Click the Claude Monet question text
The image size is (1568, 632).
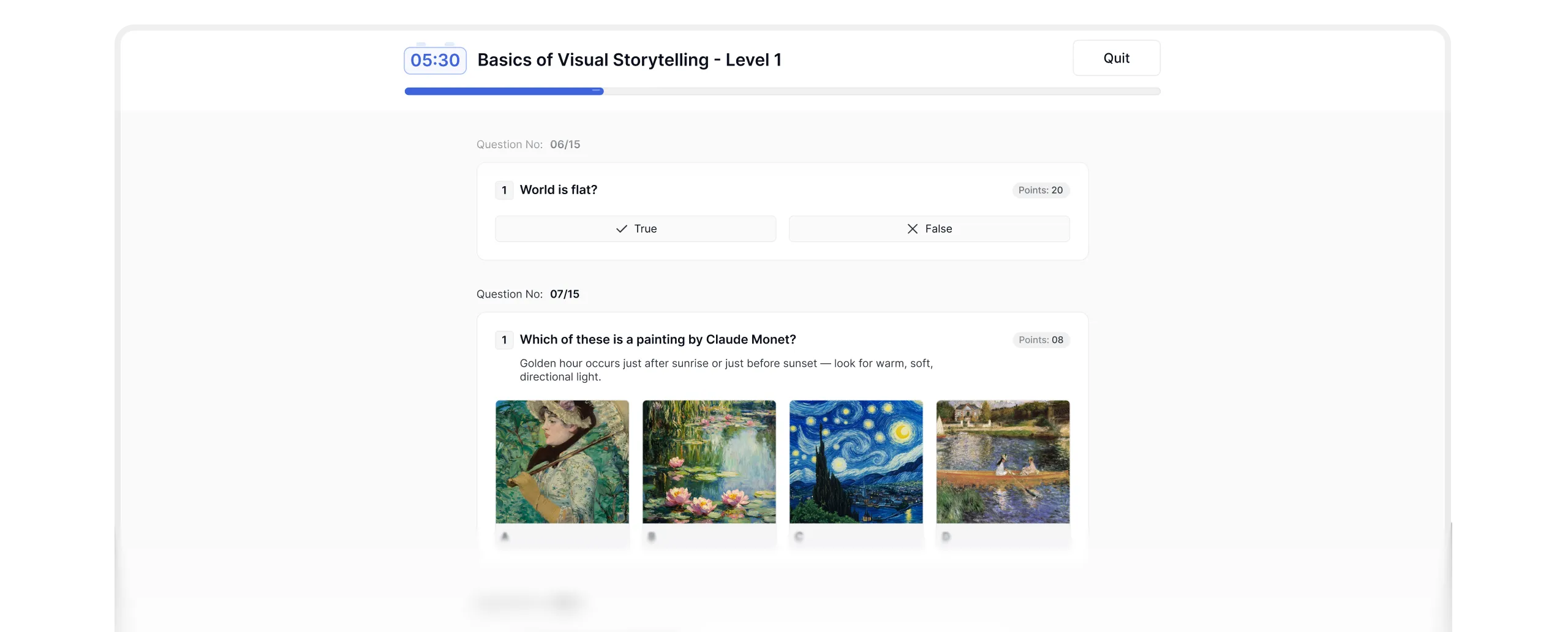[x=658, y=339]
